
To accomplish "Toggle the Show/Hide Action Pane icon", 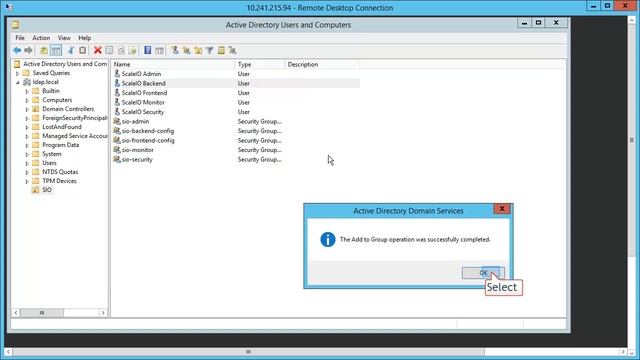I will (159, 50).
